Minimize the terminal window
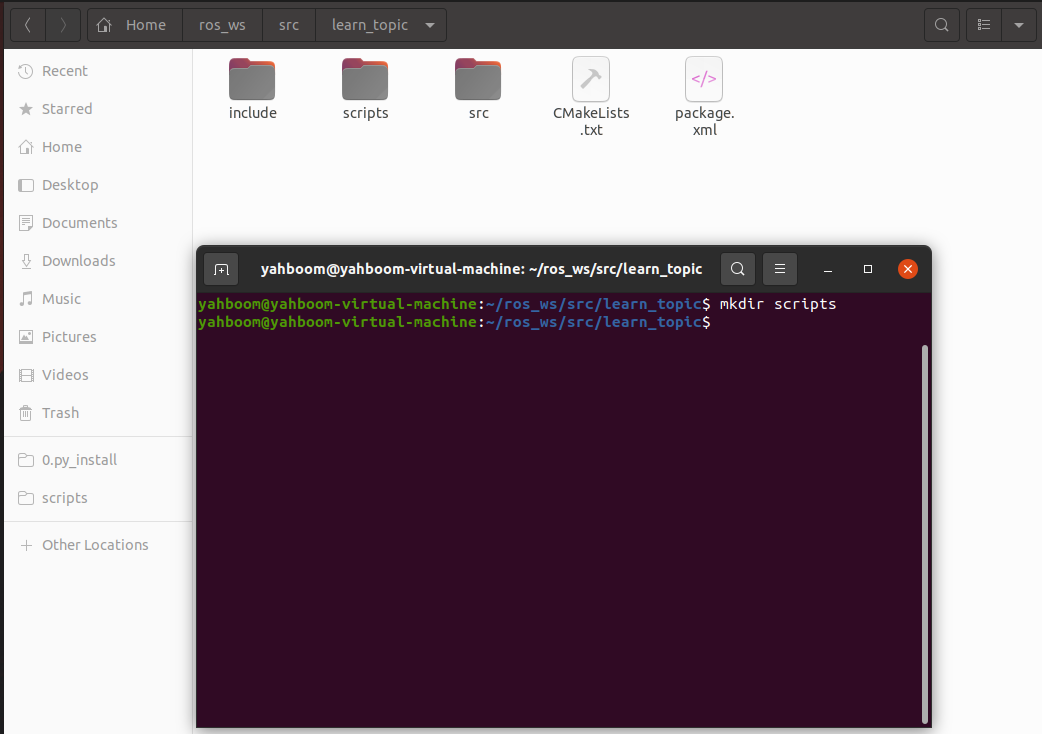This screenshot has height=734, width=1042. pos(828,269)
